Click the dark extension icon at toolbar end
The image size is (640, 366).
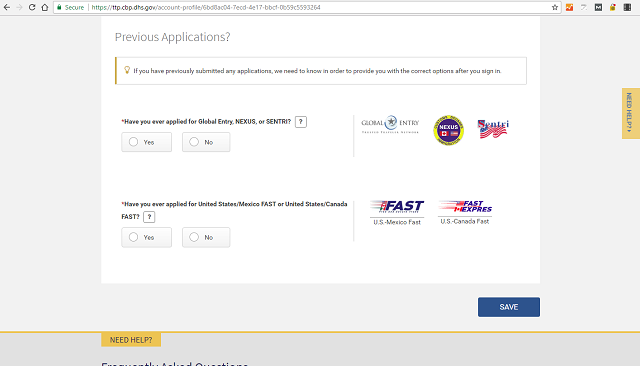click(x=627, y=7)
